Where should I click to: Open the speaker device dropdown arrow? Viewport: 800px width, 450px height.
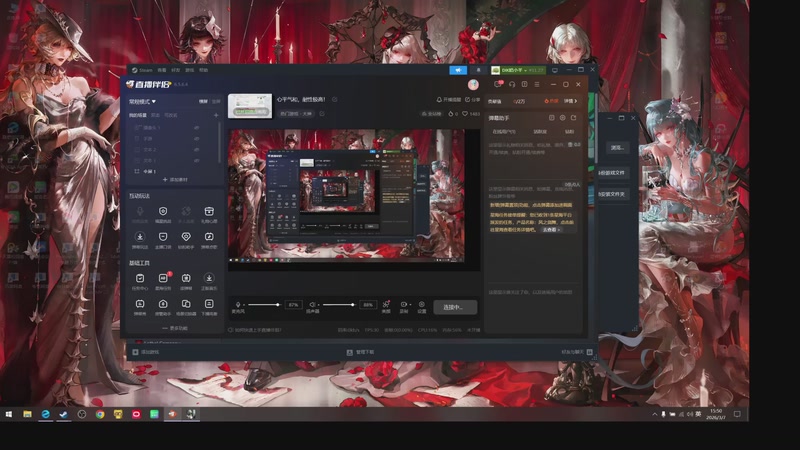point(318,305)
